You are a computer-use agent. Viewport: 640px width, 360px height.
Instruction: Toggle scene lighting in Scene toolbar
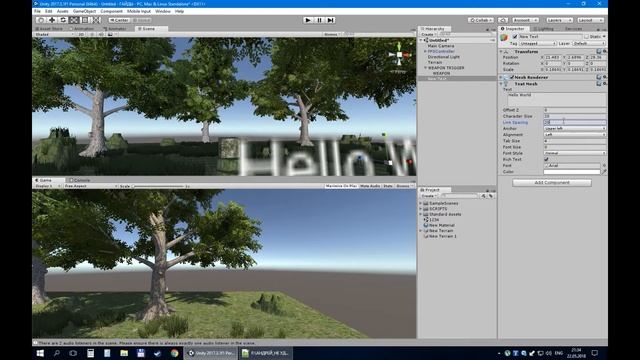point(92,35)
